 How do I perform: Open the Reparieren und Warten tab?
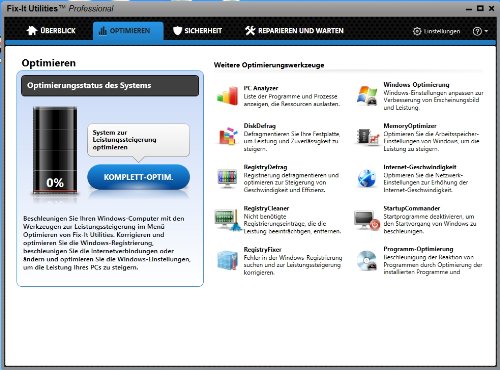point(294,31)
